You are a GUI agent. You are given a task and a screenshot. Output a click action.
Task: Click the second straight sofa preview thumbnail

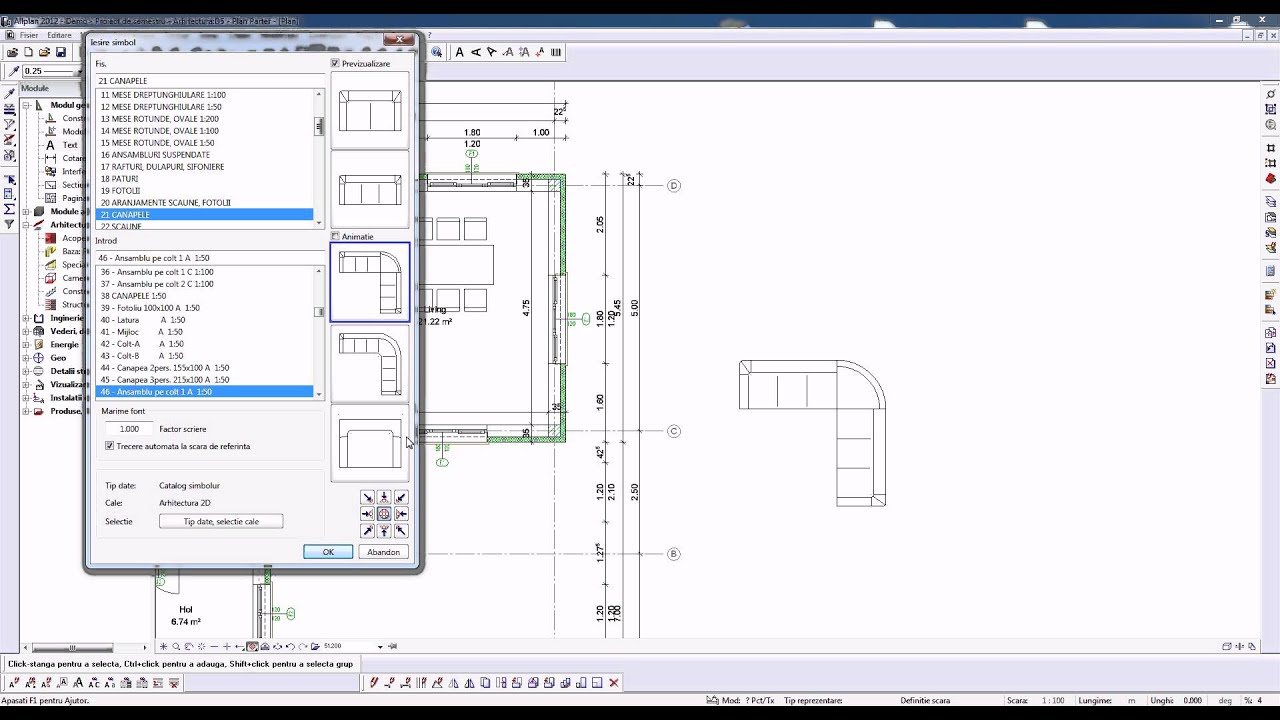tap(370, 190)
